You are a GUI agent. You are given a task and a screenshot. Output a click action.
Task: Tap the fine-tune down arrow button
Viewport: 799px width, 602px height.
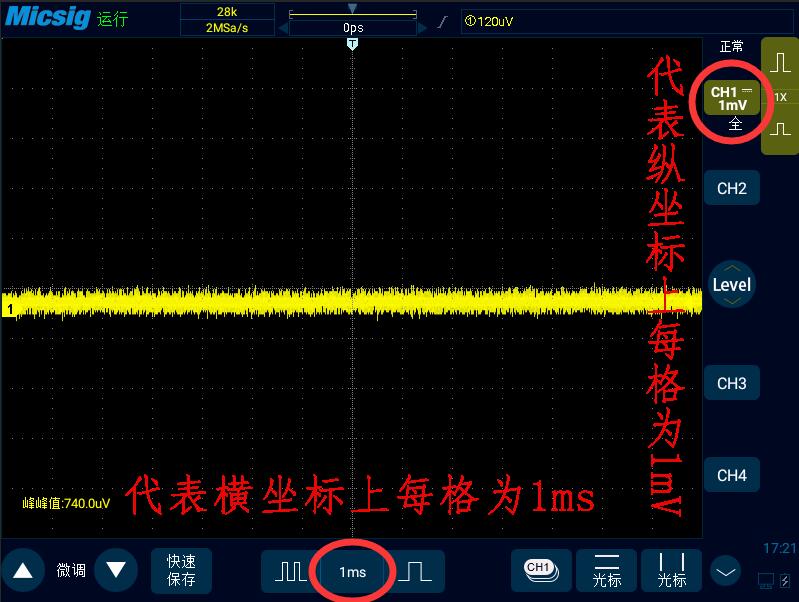[x=116, y=571]
